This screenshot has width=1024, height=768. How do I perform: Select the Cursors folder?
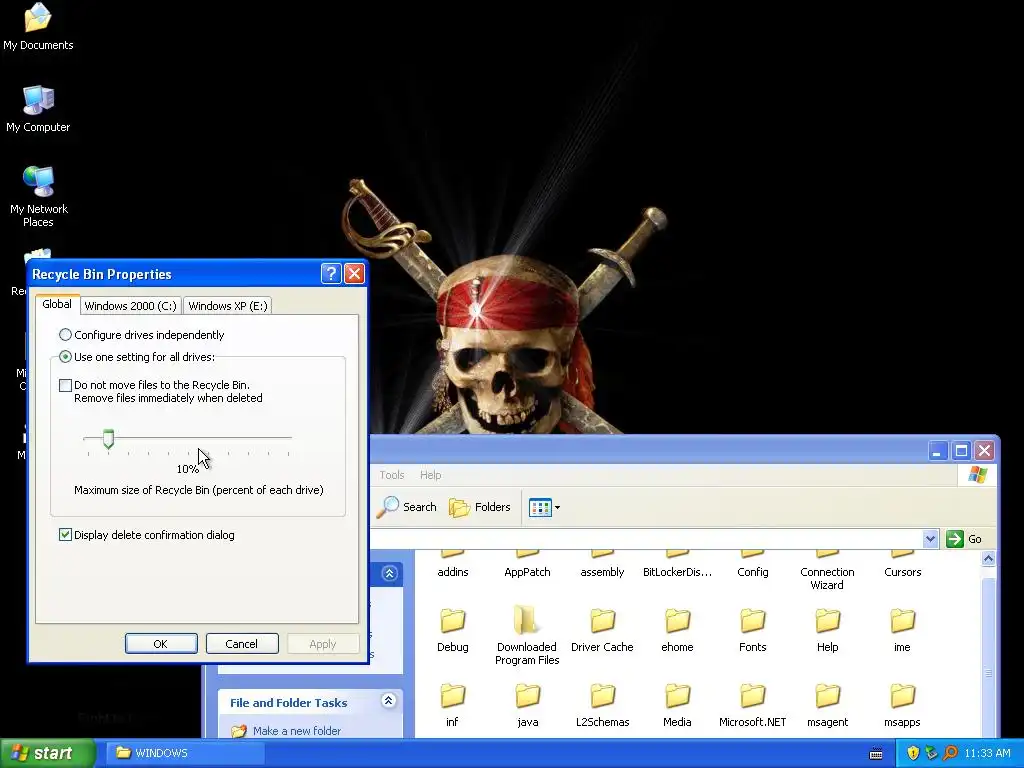903,565
